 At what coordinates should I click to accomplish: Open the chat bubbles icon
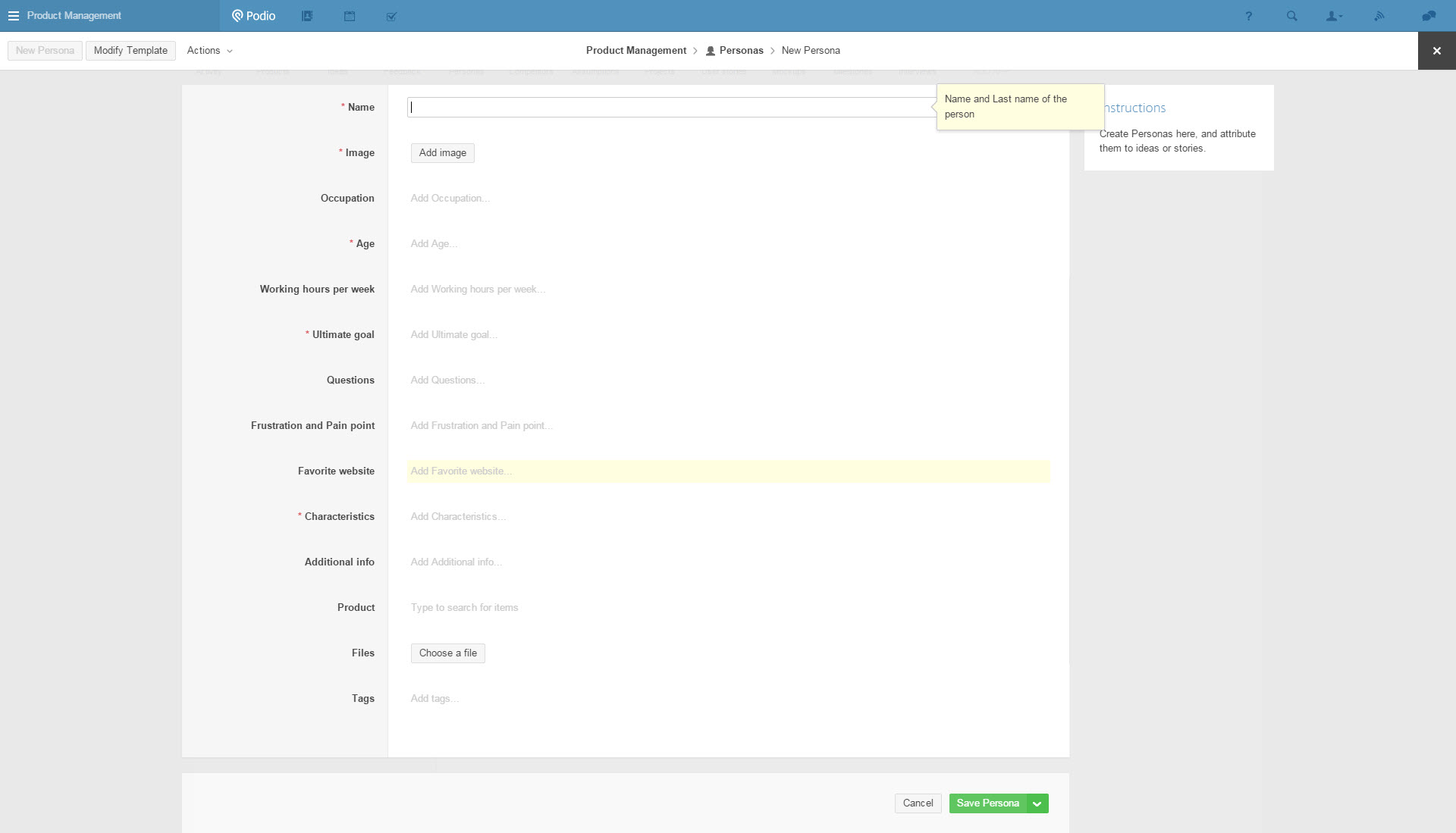coord(1429,16)
